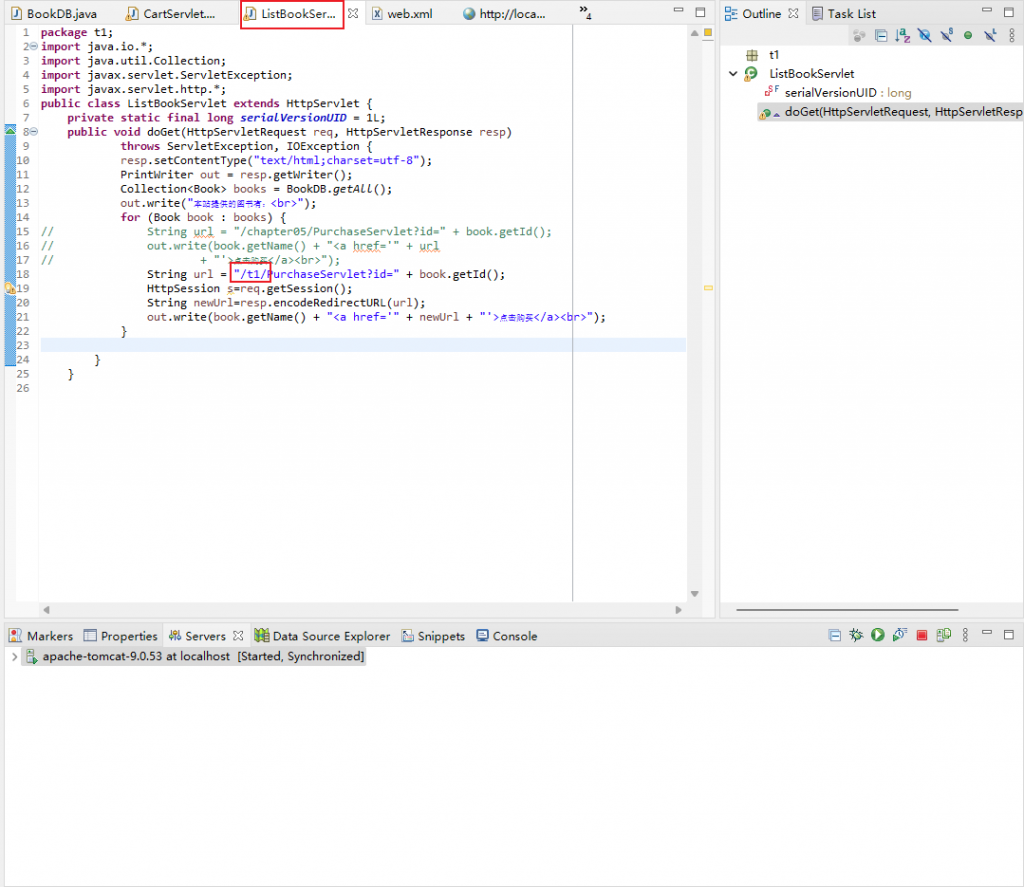This screenshot has height=887, width=1024.
Task: Collapse ListBookServlet node in Outline
Action: pos(733,74)
